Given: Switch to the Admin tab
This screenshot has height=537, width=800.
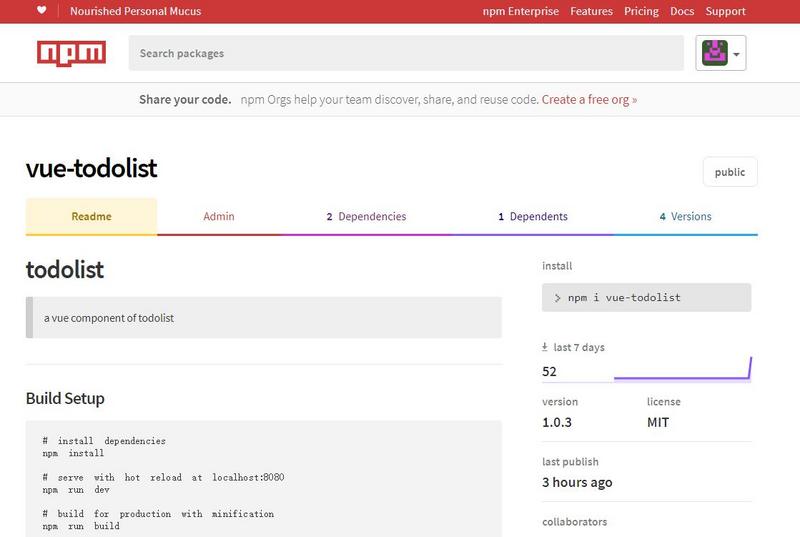Looking at the screenshot, I should pyautogui.click(x=219, y=216).
